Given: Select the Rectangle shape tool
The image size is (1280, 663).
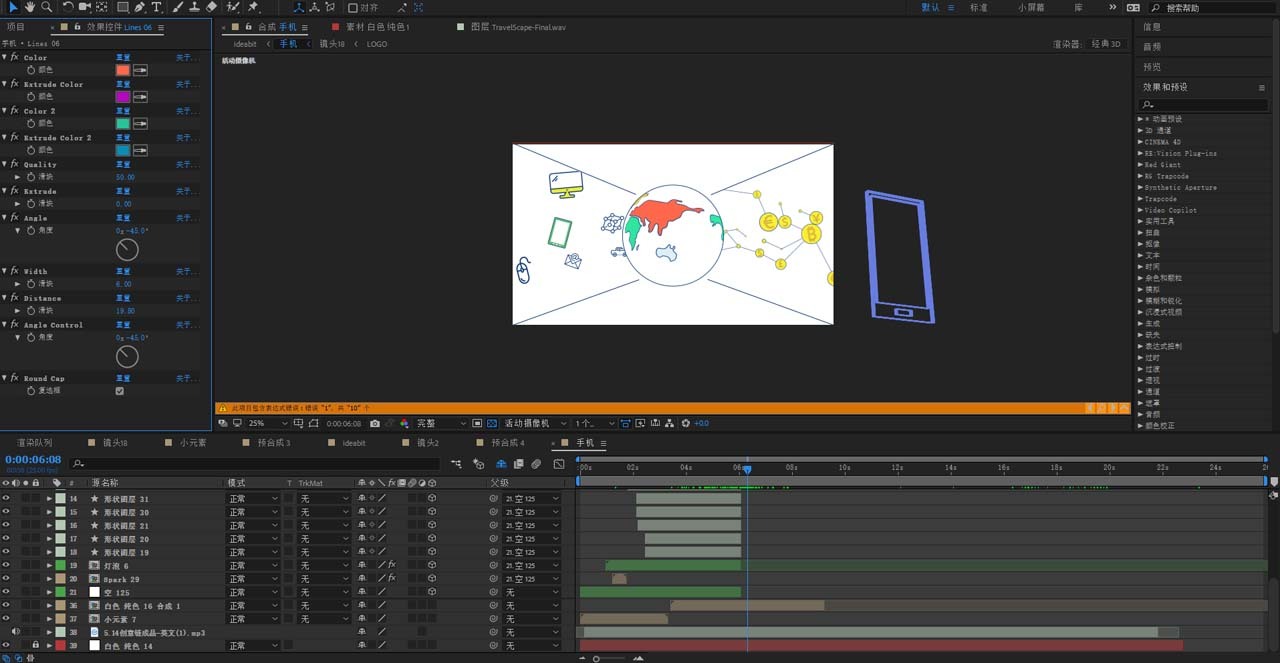Looking at the screenshot, I should click(x=122, y=7).
